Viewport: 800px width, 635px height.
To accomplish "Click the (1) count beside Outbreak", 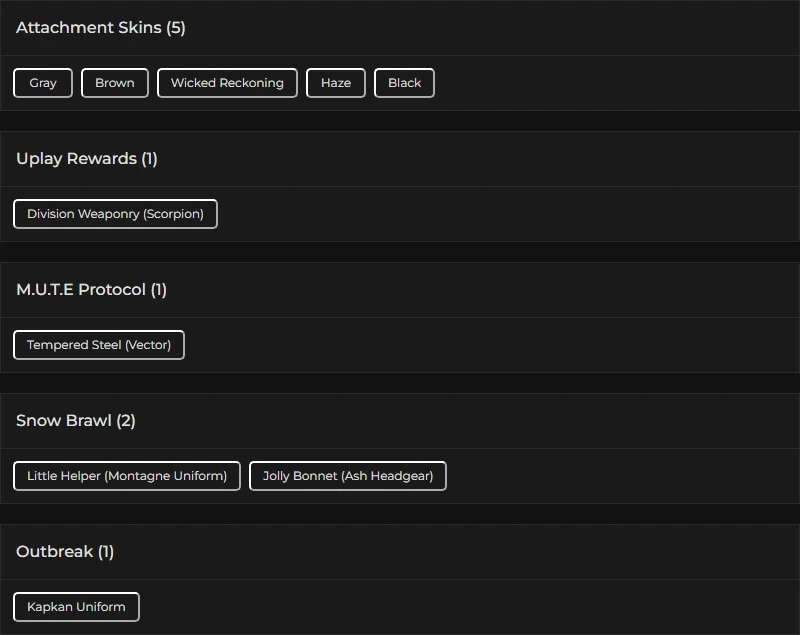I will [x=106, y=552].
